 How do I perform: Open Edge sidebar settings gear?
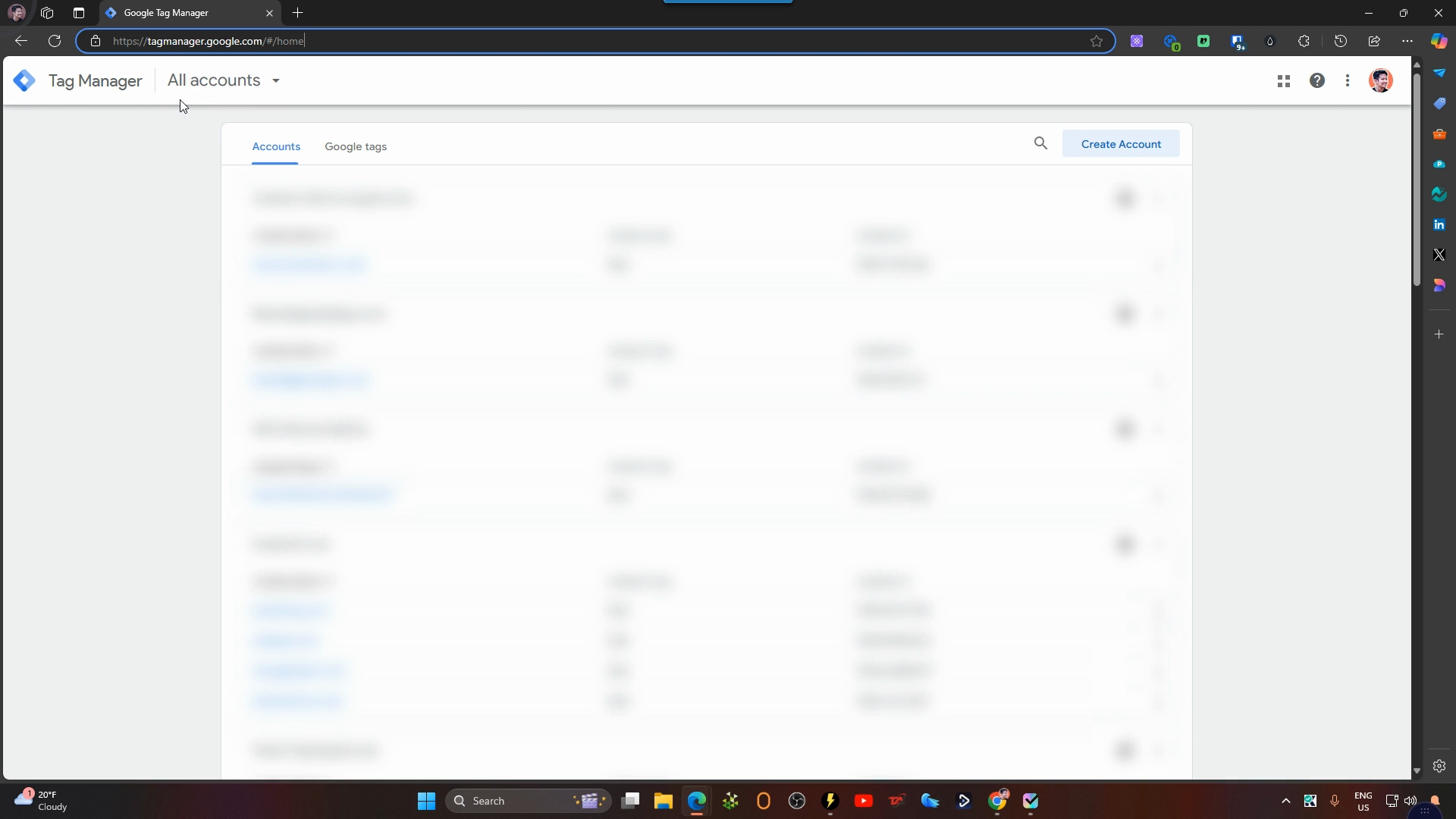[1439, 766]
